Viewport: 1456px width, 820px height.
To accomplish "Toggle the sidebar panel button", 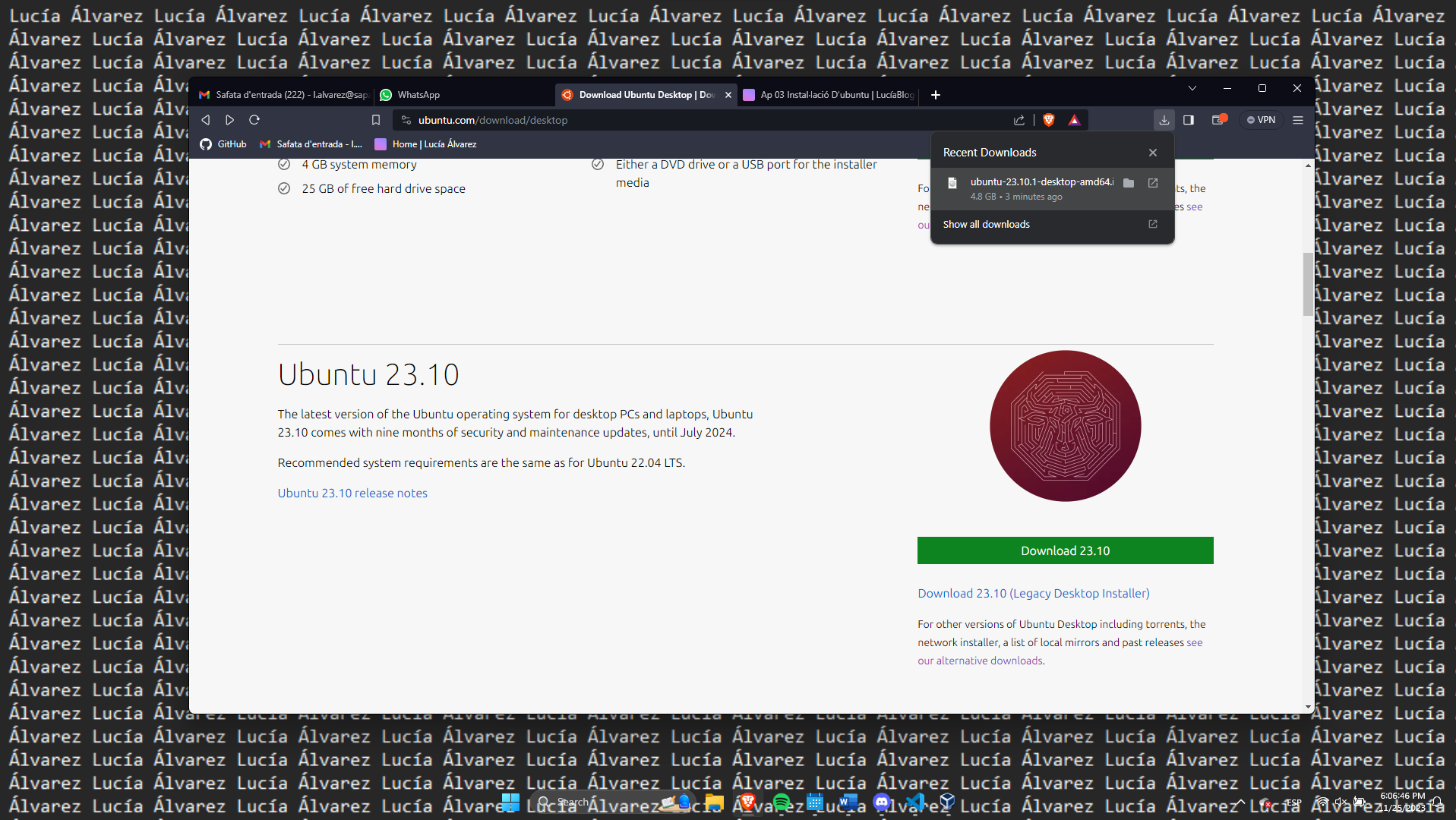I will point(1189,120).
